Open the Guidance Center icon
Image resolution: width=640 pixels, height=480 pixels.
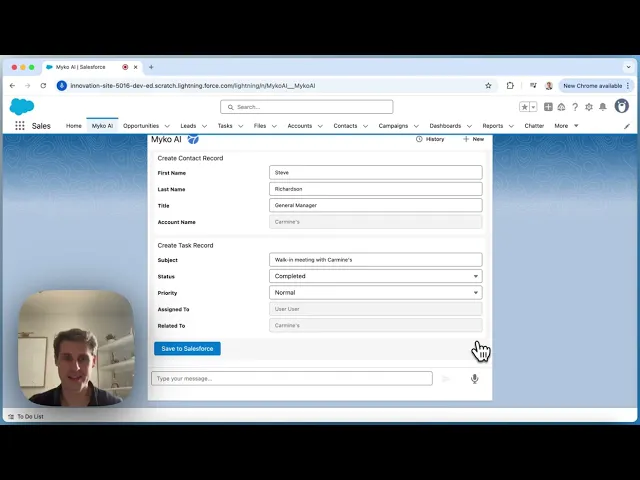[562, 107]
